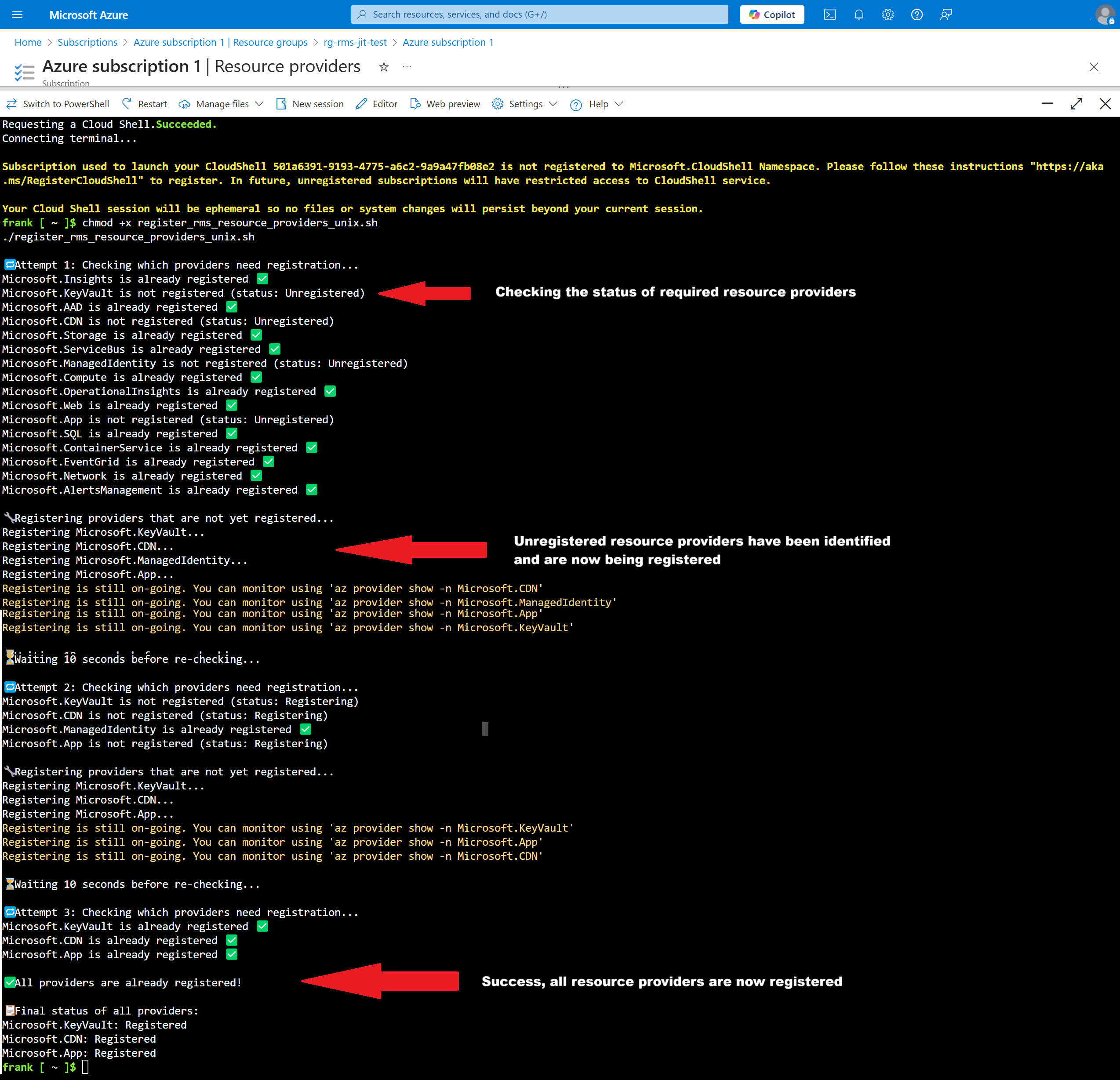1120x1080 pixels.
Task: Go to Subscriptions breadcrumb
Action: [87, 42]
